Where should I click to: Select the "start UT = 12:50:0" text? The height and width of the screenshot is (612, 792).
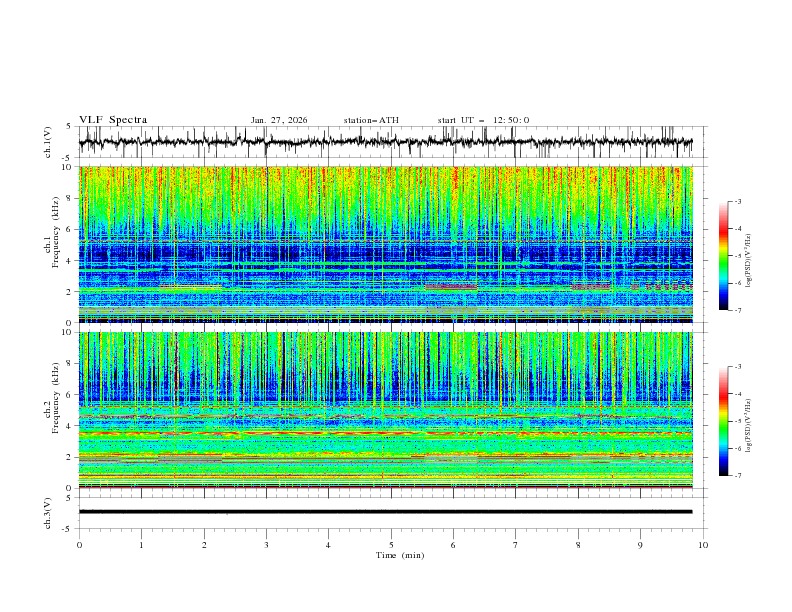[483, 120]
